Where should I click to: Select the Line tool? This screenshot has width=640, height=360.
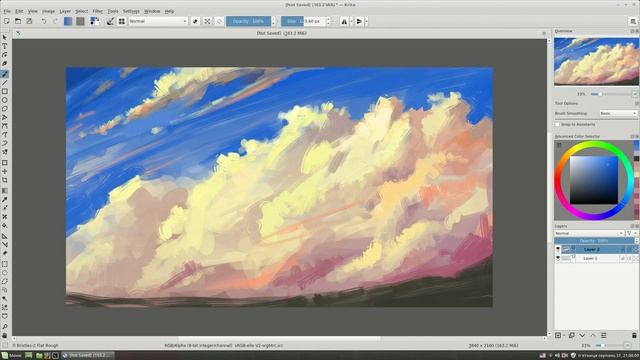coord(5,83)
